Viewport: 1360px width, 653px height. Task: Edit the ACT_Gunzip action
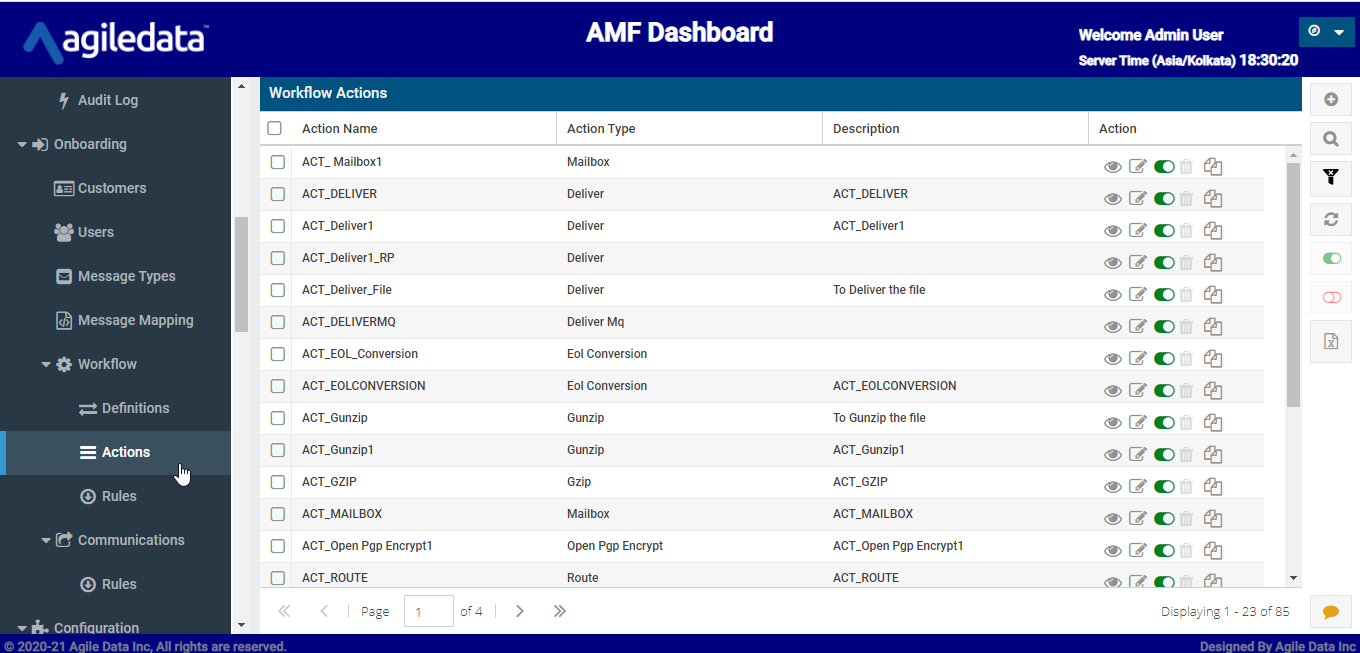(x=1137, y=423)
